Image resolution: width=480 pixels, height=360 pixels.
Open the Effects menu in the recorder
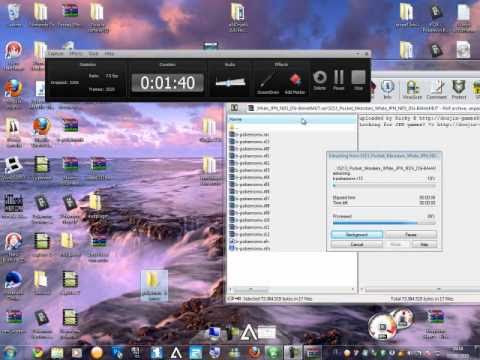click(x=76, y=54)
